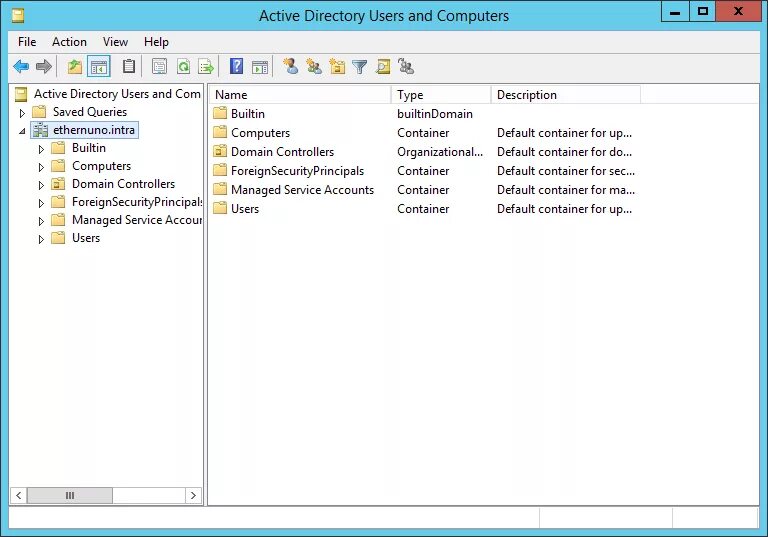Minimize the Active Directory window
This screenshot has height=537, width=768.
point(675,11)
